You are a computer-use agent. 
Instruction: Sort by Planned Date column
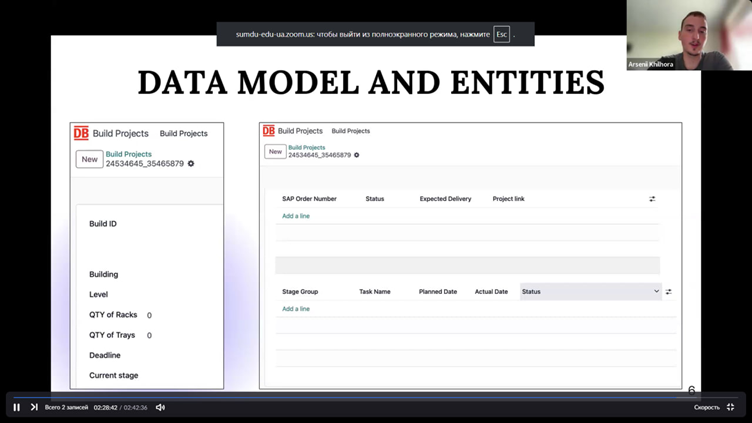pos(438,292)
